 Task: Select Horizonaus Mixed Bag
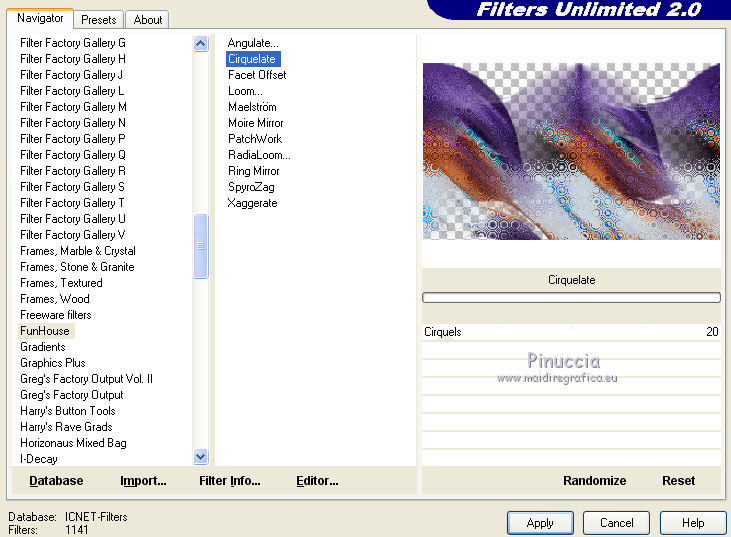tap(73, 443)
